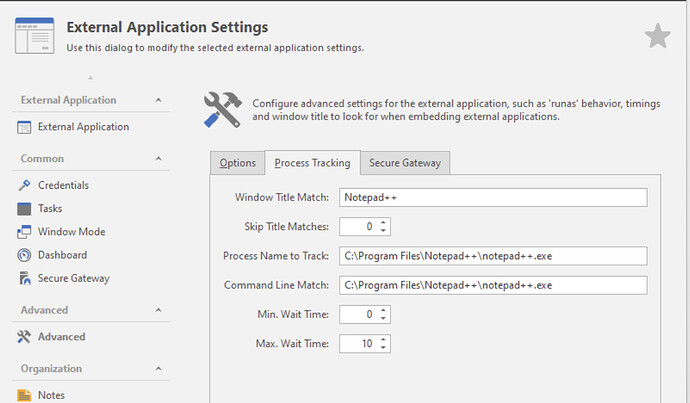Switch to the Secure Gateway tab
The width and height of the screenshot is (690, 403).
405,163
